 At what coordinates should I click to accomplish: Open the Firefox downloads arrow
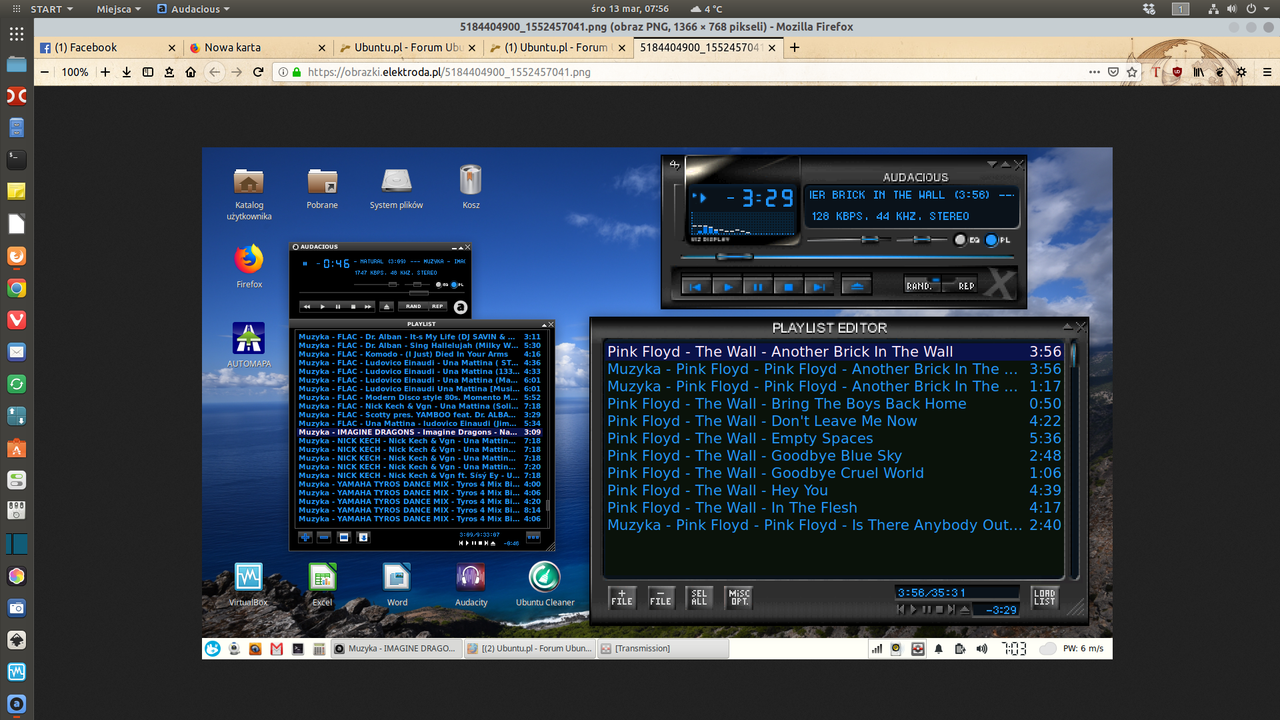coord(127,72)
